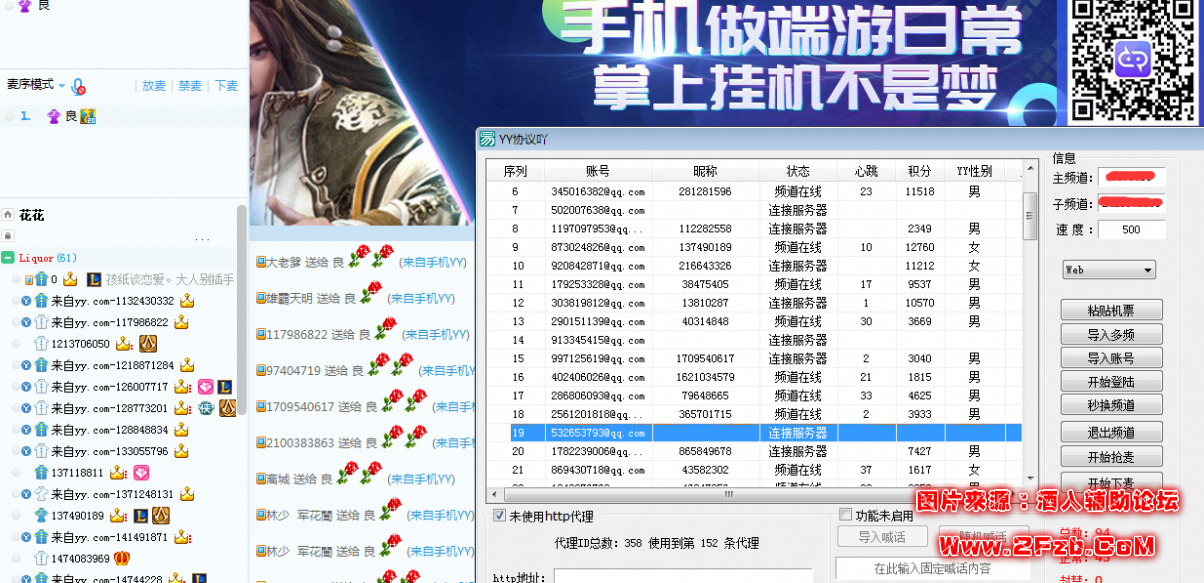Screen dimensions: 1204x583
Task: Click the level 20 badge next to 良
Action: click(x=87, y=115)
